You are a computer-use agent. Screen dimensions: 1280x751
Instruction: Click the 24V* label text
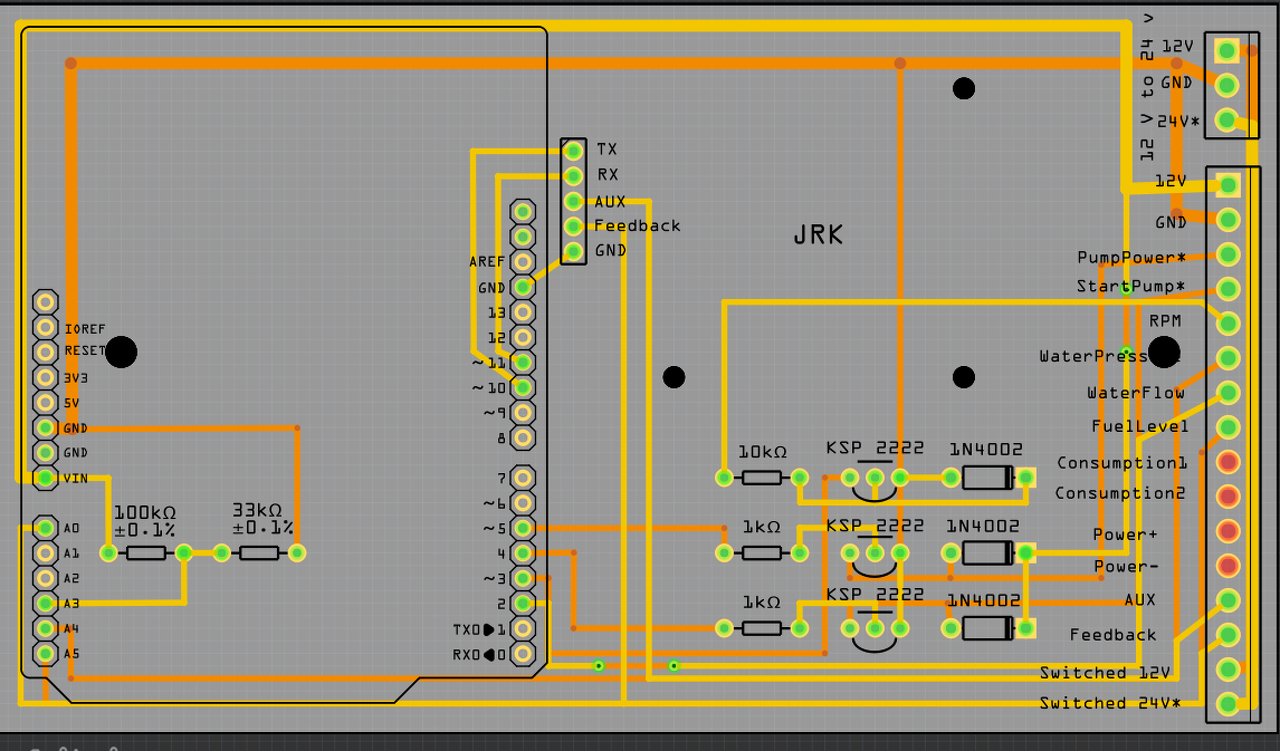(1177, 121)
